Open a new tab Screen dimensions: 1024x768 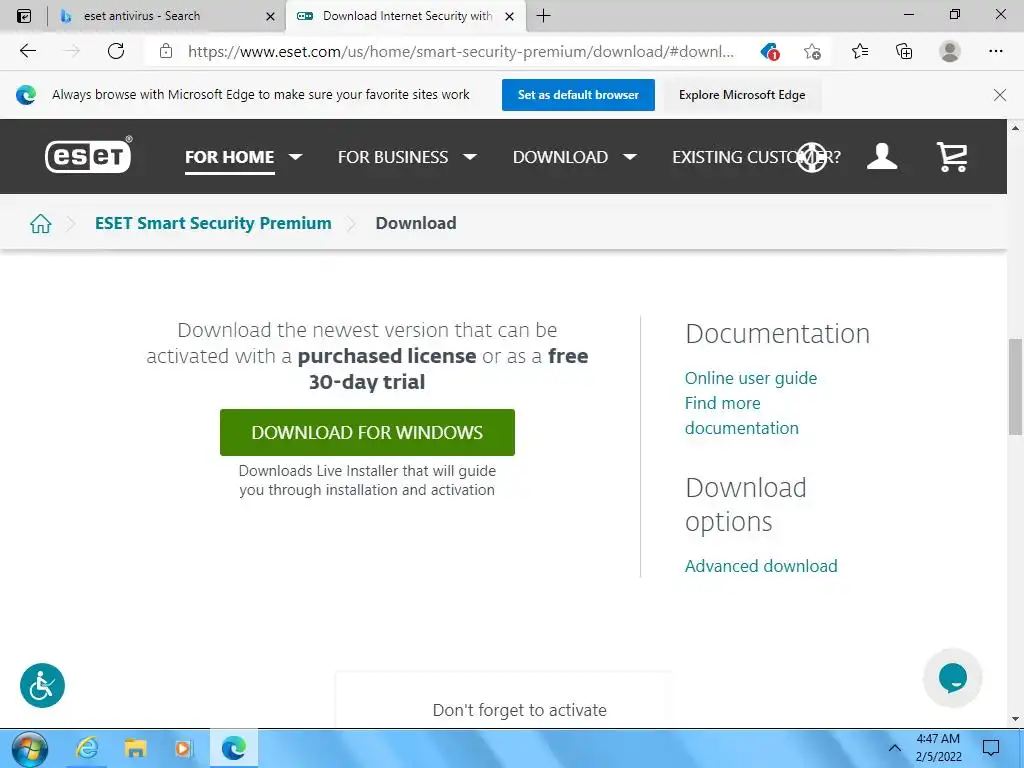click(543, 16)
